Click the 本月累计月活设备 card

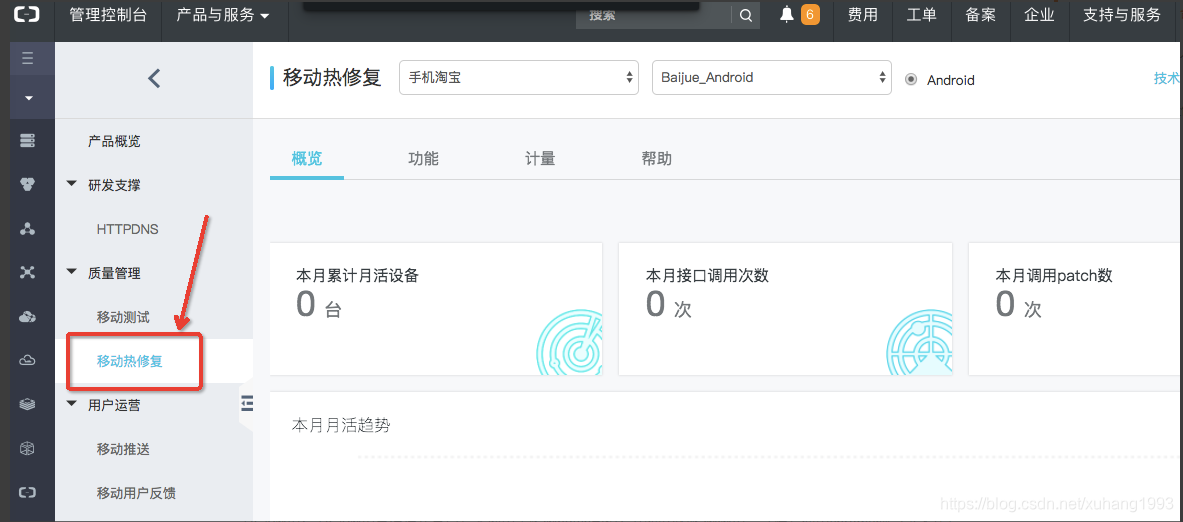click(436, 309)
